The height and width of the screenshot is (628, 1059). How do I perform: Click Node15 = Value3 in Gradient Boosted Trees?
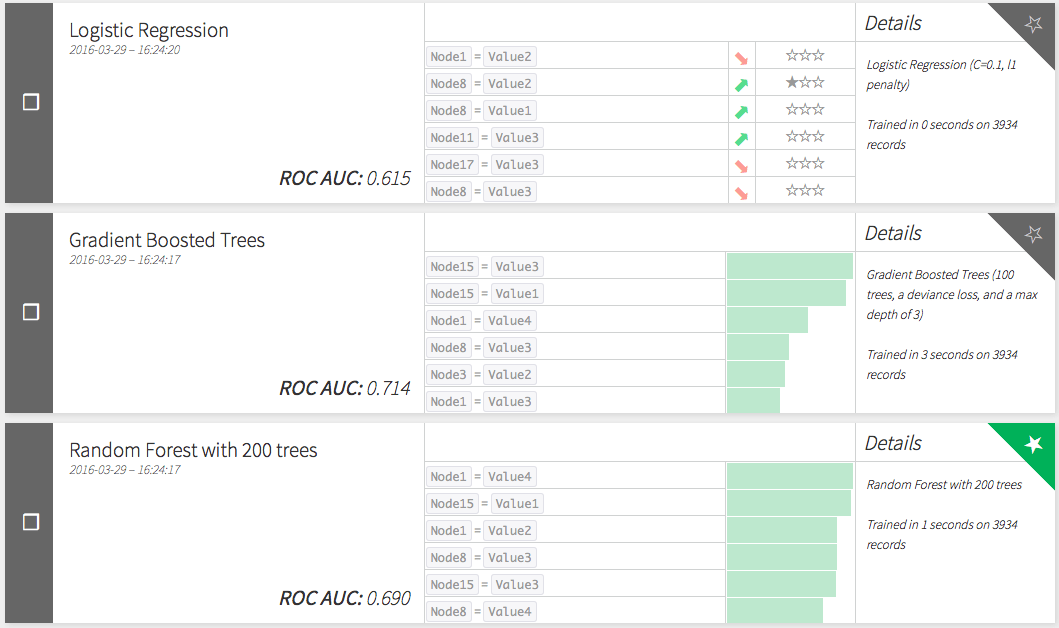[485, 267]
